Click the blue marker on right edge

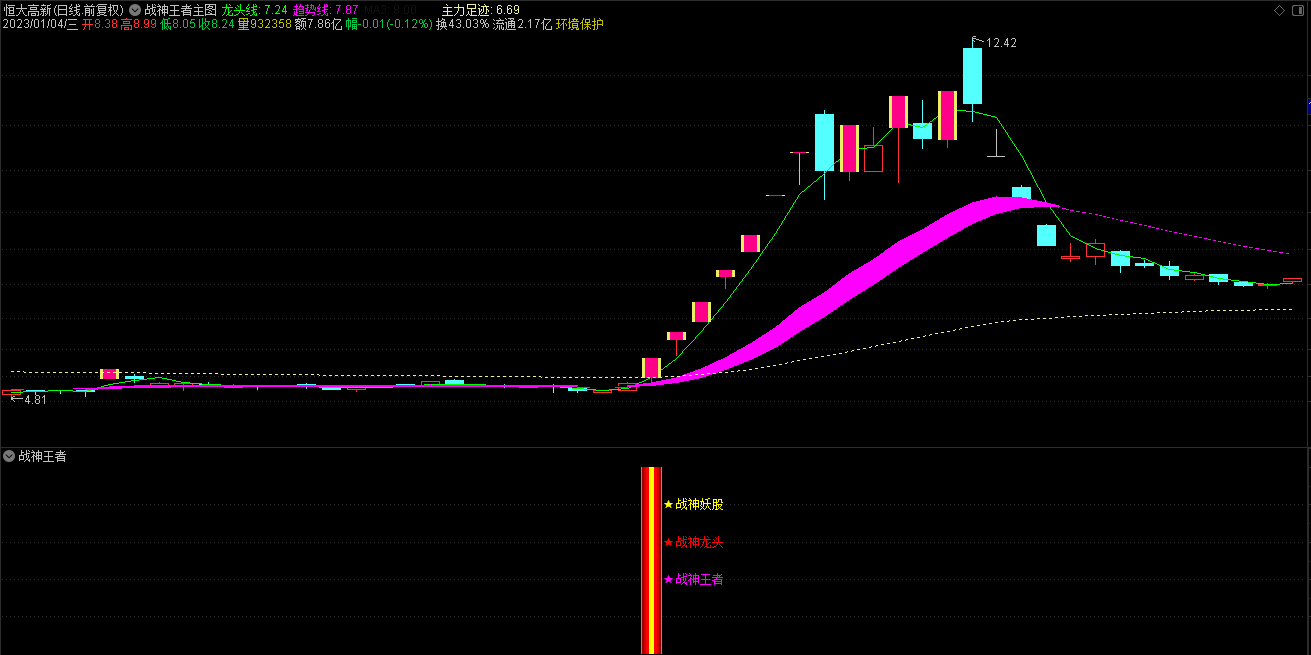(1308, 105)
